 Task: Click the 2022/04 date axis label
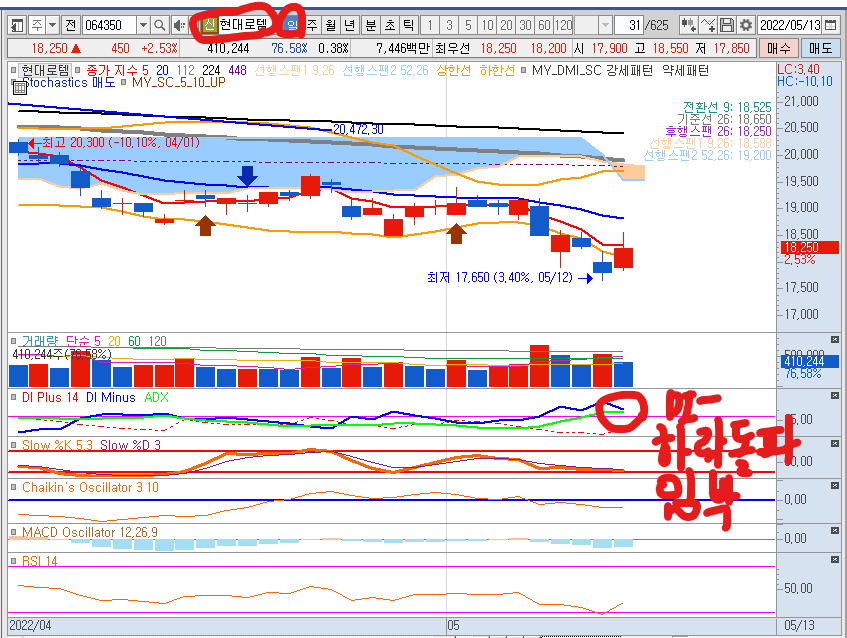(x=30, y=626)
